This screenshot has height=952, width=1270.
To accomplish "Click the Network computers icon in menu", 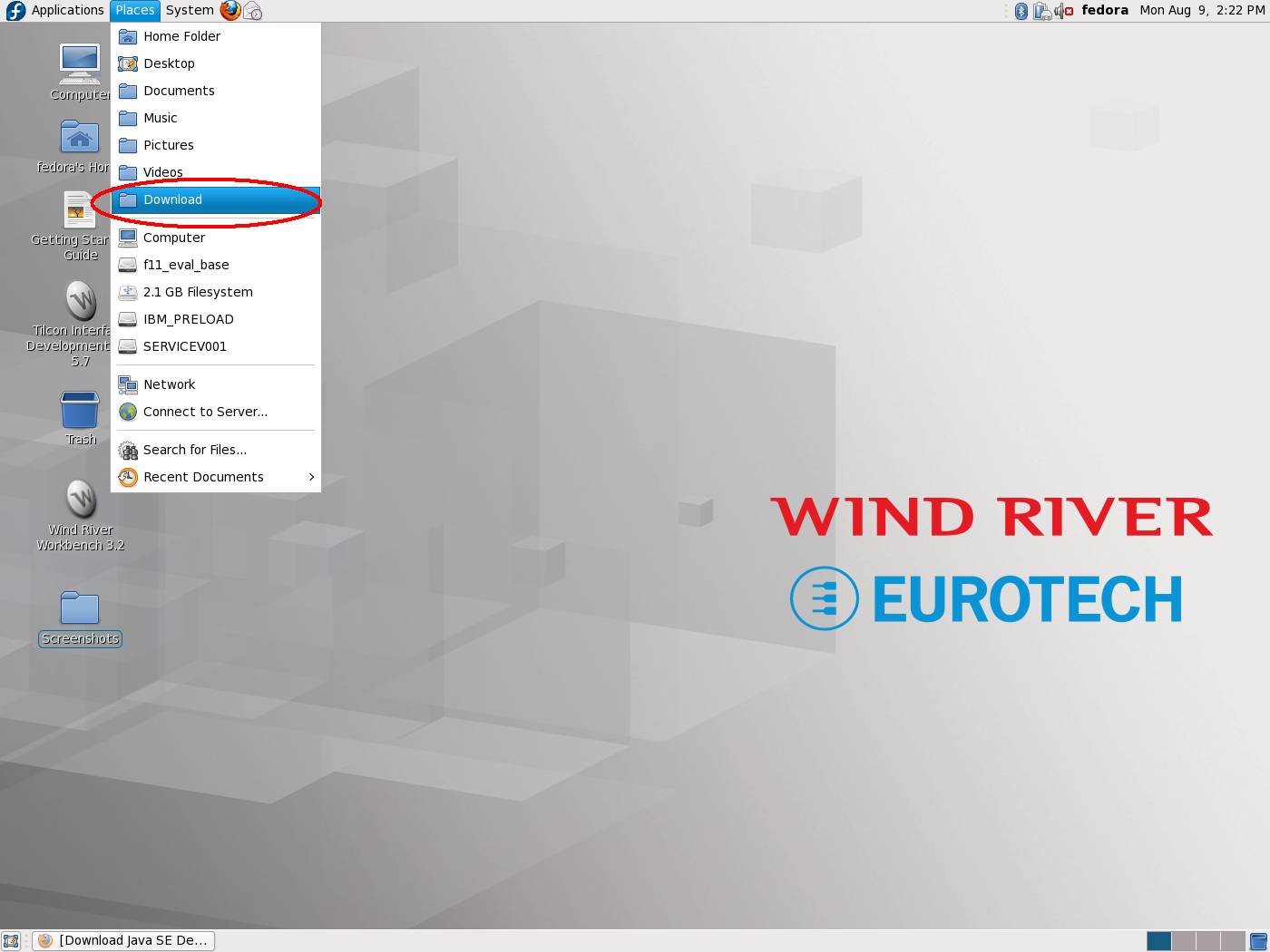I will [128, 384].
